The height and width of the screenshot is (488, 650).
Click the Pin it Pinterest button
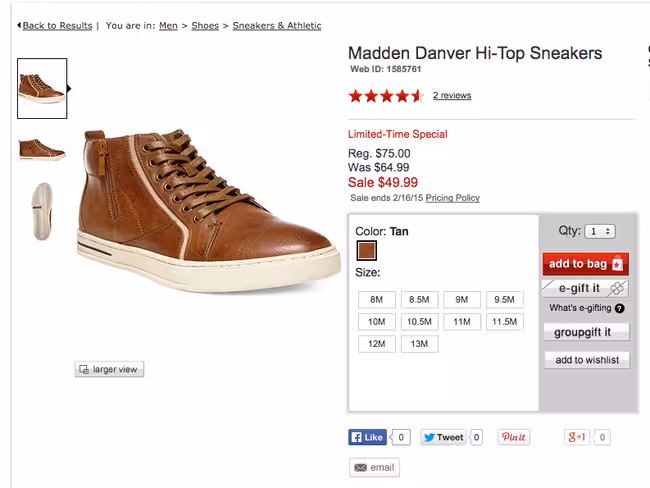514,437
